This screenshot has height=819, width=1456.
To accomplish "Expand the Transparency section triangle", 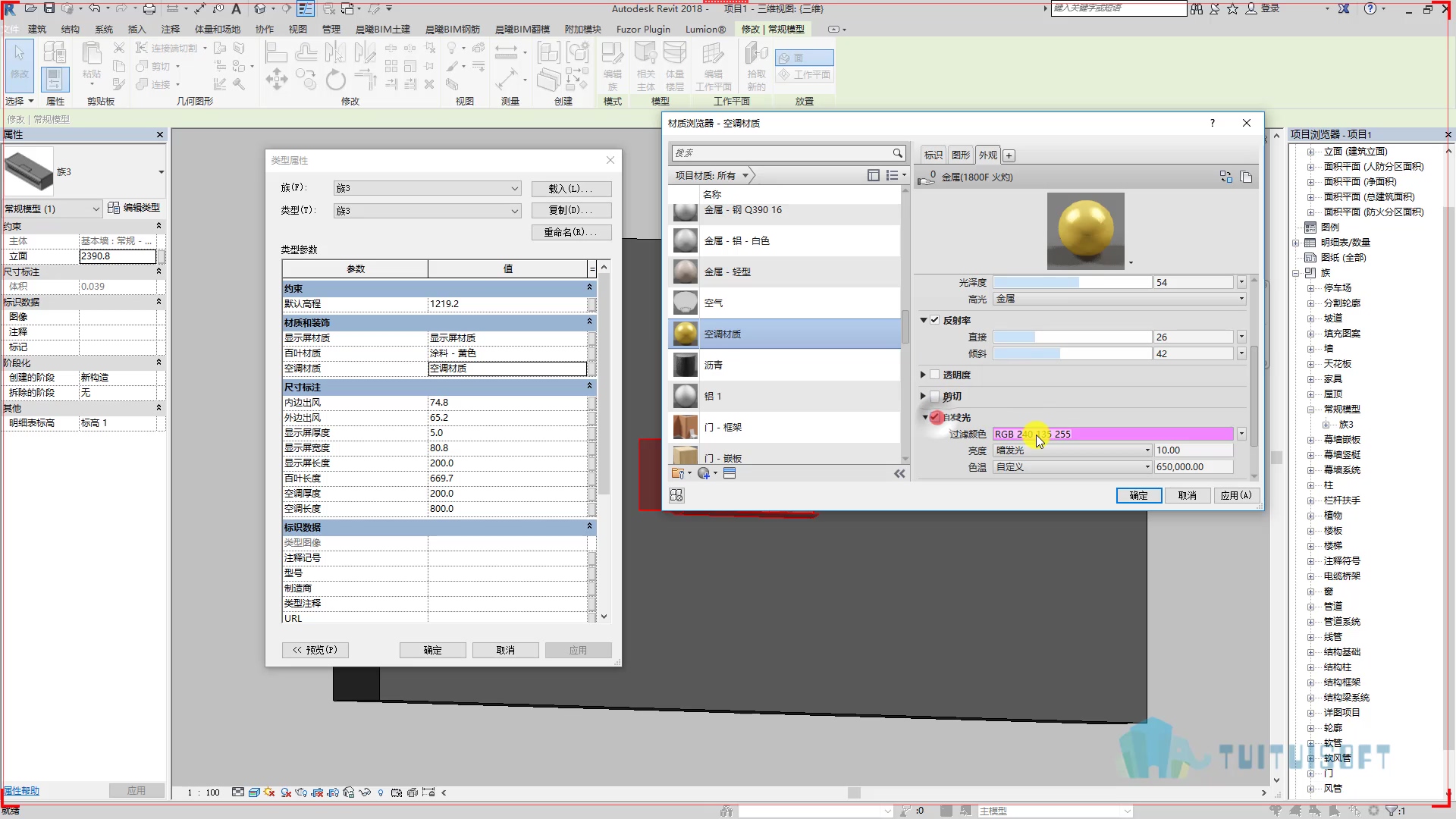I will click(923, 375).
